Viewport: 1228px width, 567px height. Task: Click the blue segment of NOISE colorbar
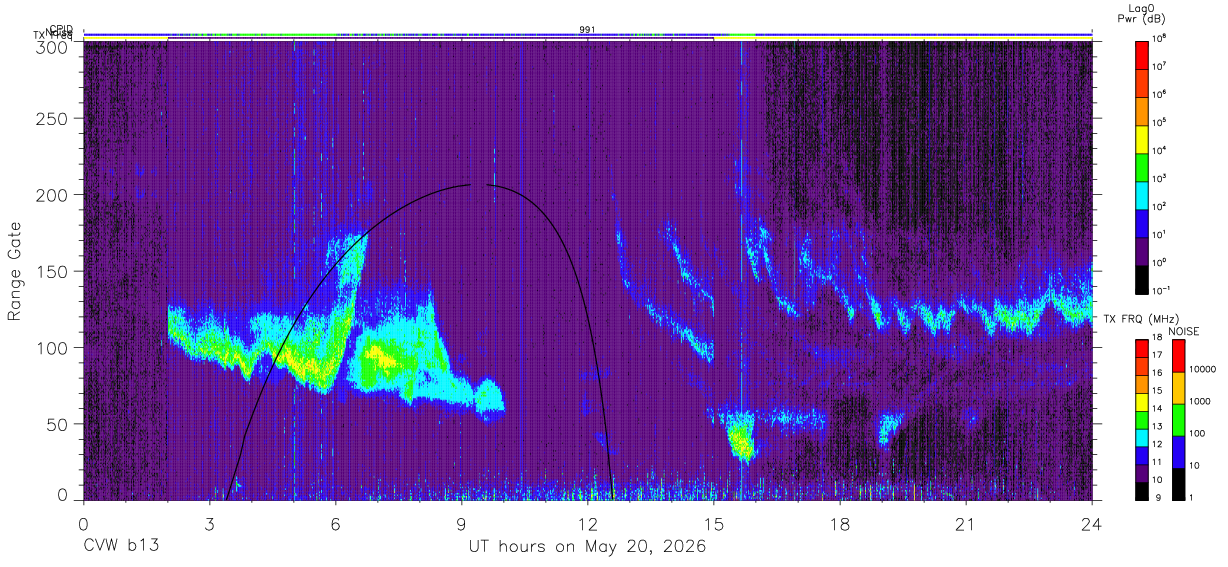click(x=1178, y=451)
